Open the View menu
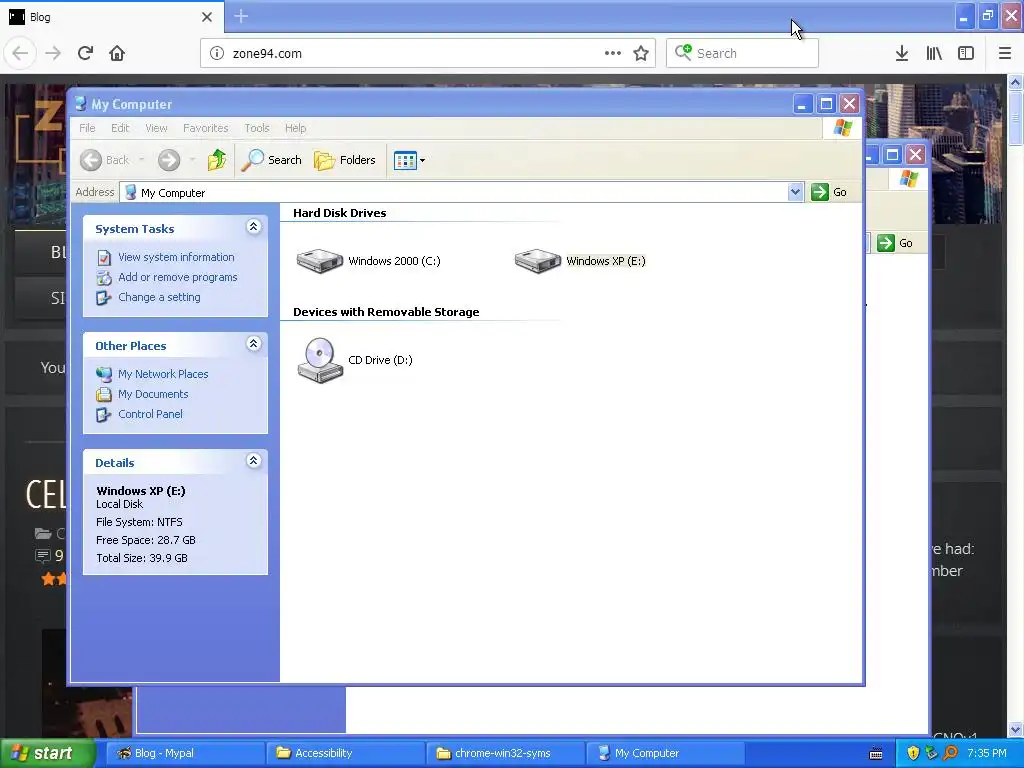This screenshot has width=1024, height=768. tap(156, 128)
